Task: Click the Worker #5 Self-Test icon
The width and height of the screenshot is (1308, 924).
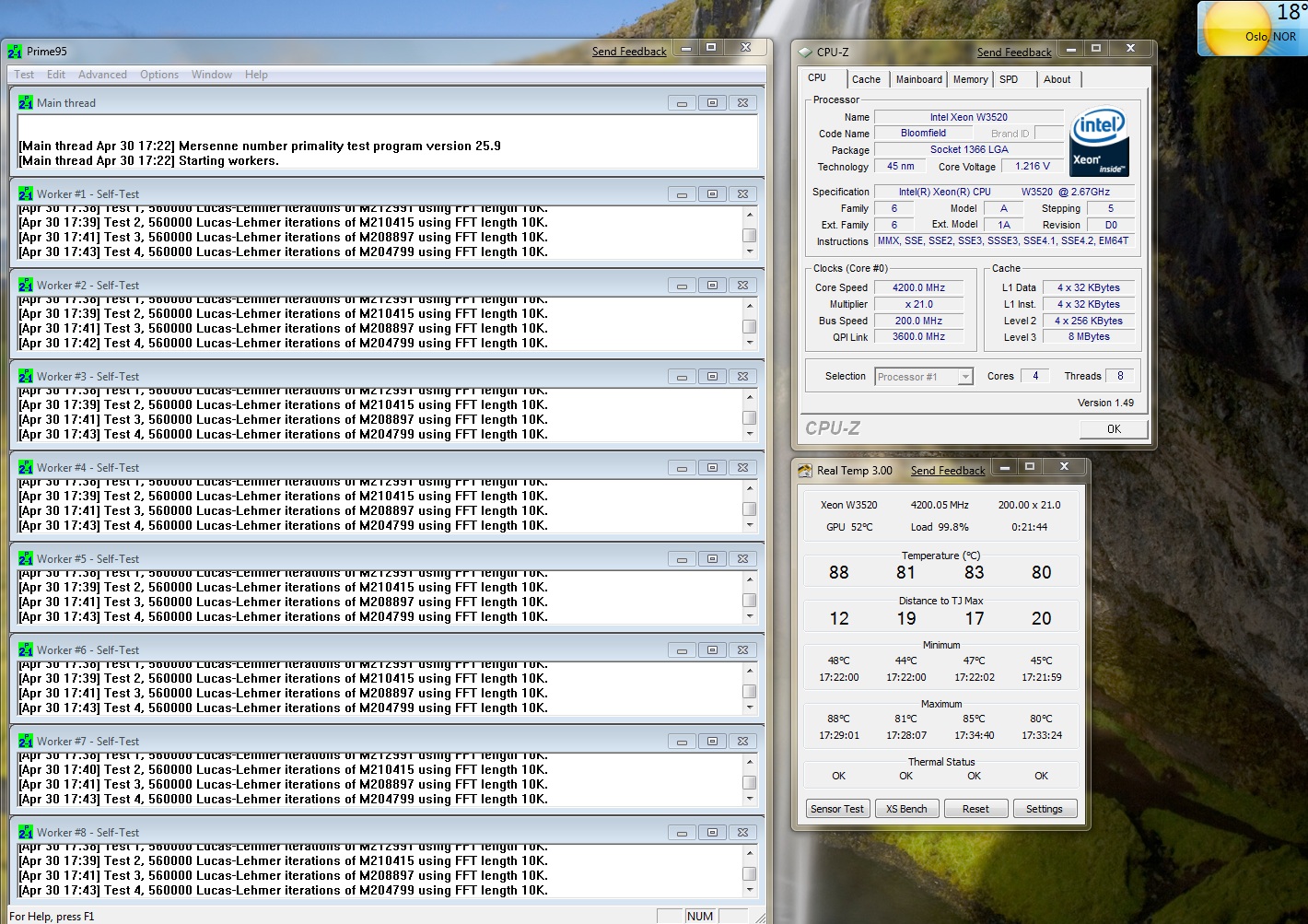Action: click(26, 559)
